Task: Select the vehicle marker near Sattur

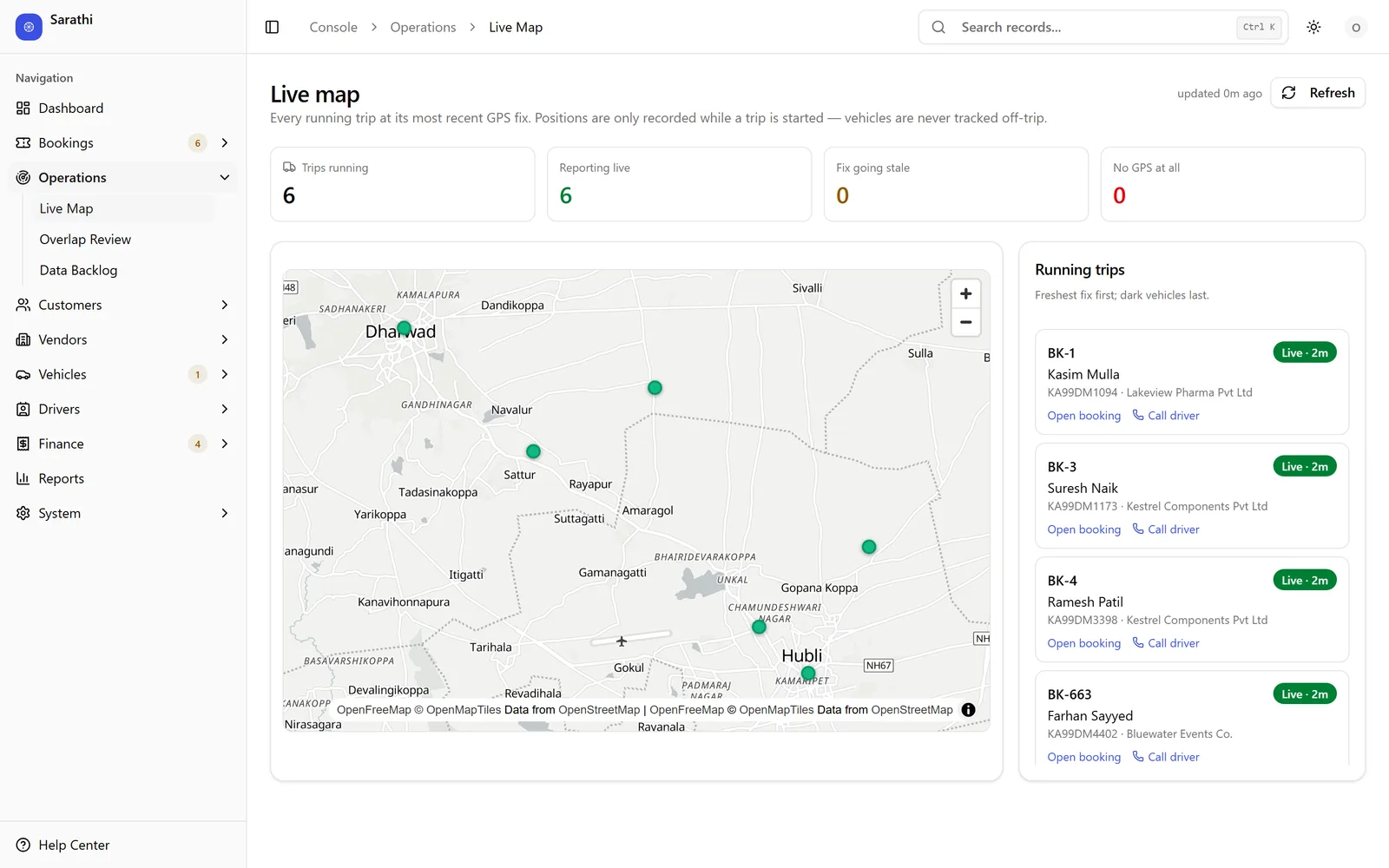Action: [x=533, y=451]
